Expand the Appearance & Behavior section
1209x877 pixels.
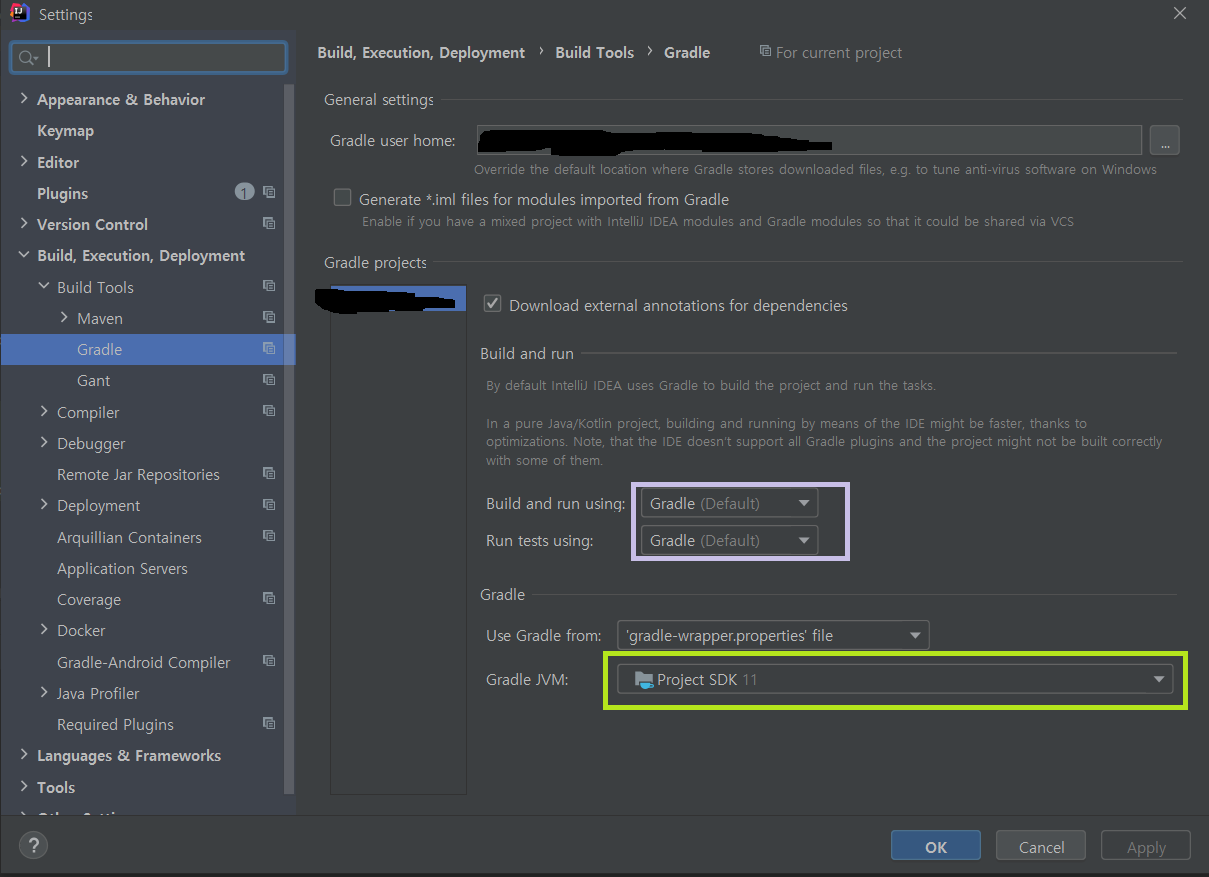pyautogui.click(x=24, y=99)
